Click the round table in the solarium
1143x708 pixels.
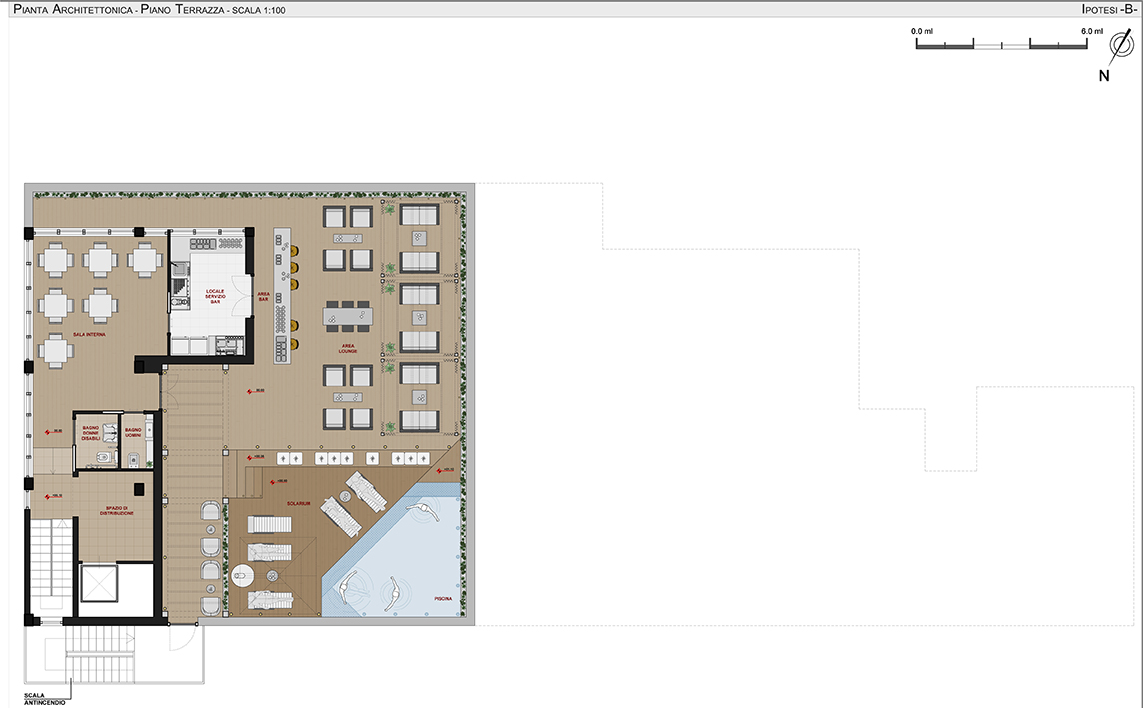point(243,575)
